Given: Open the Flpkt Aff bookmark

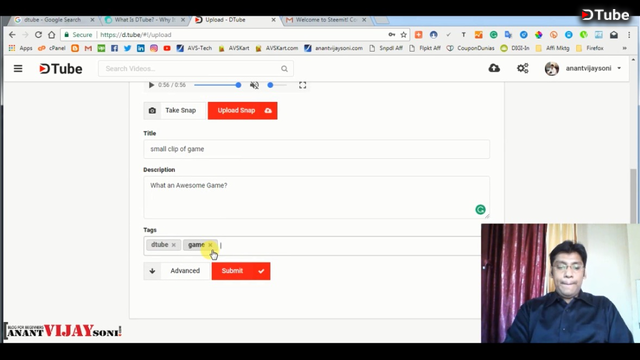Looking at the screenshot, I should pyautogui.click(x=425, y=48).
